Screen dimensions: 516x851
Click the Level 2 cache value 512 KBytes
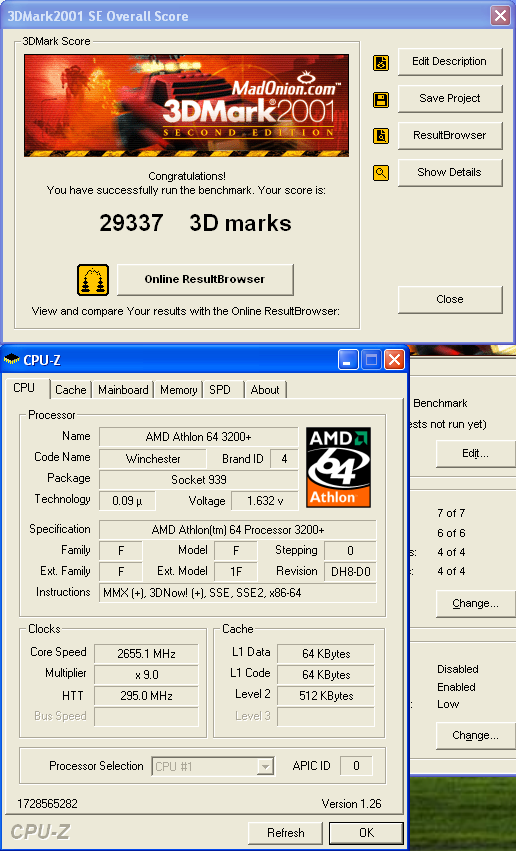[326, 696]
